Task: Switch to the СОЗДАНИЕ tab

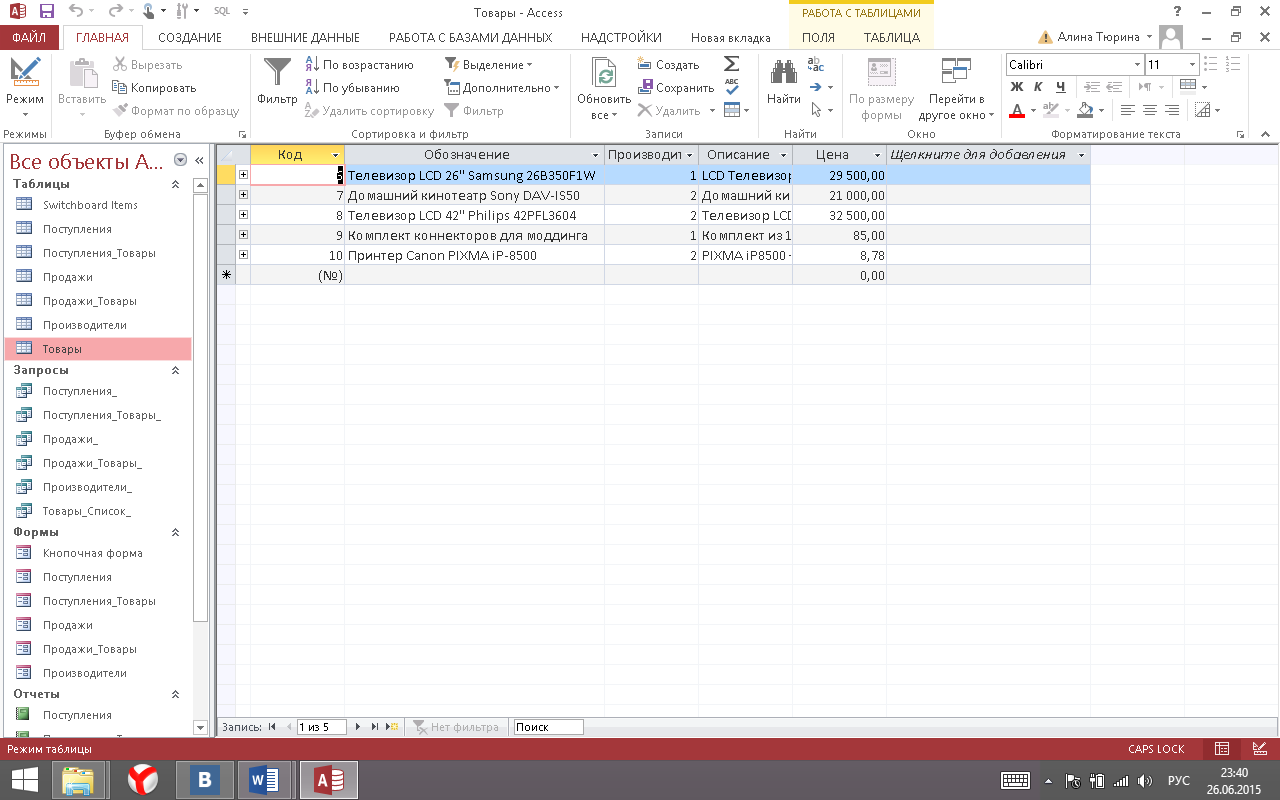Action: pos(190,38)
